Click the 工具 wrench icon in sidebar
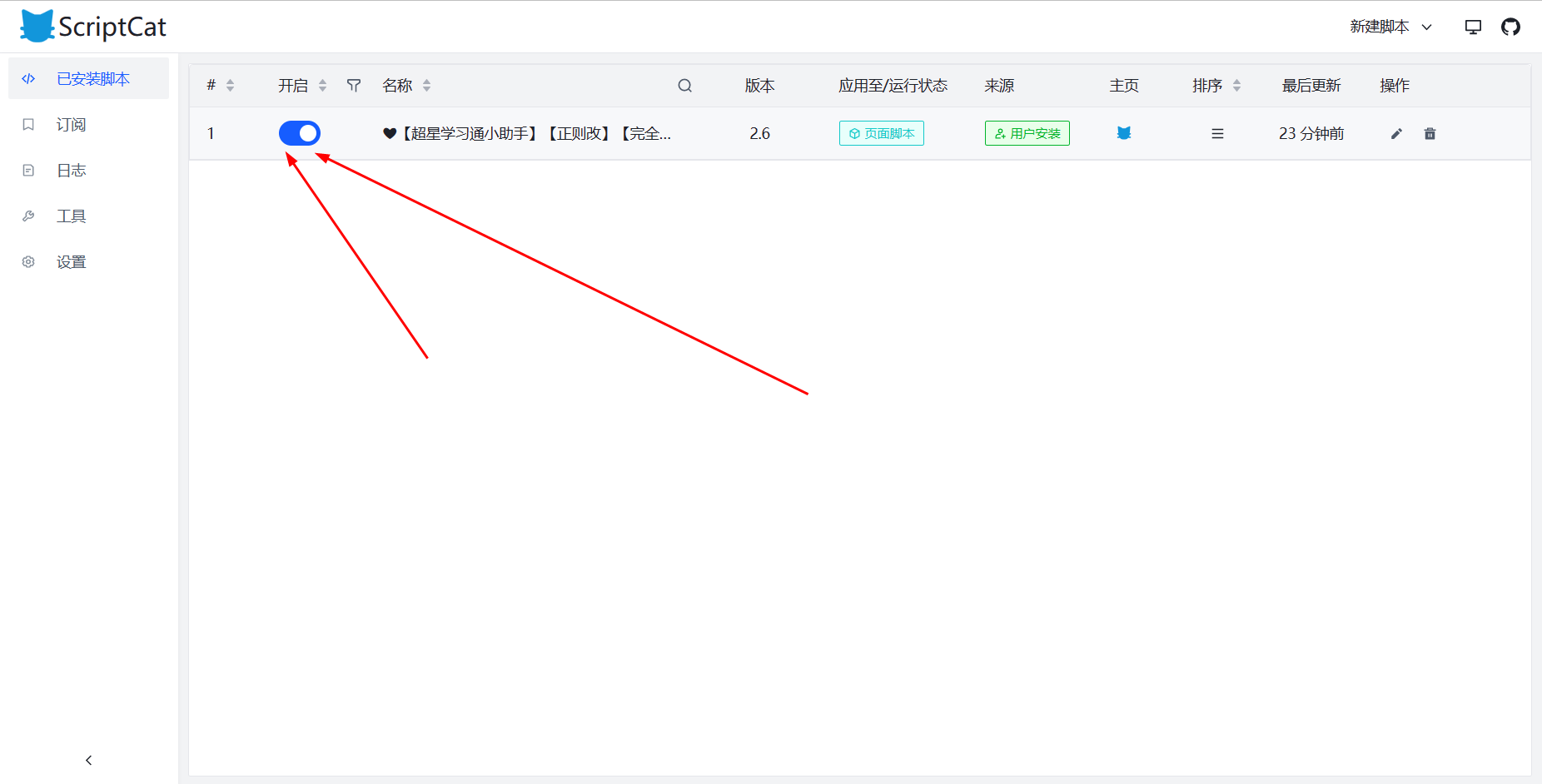This screenshot has width=1542, height=784. [28, 216]
